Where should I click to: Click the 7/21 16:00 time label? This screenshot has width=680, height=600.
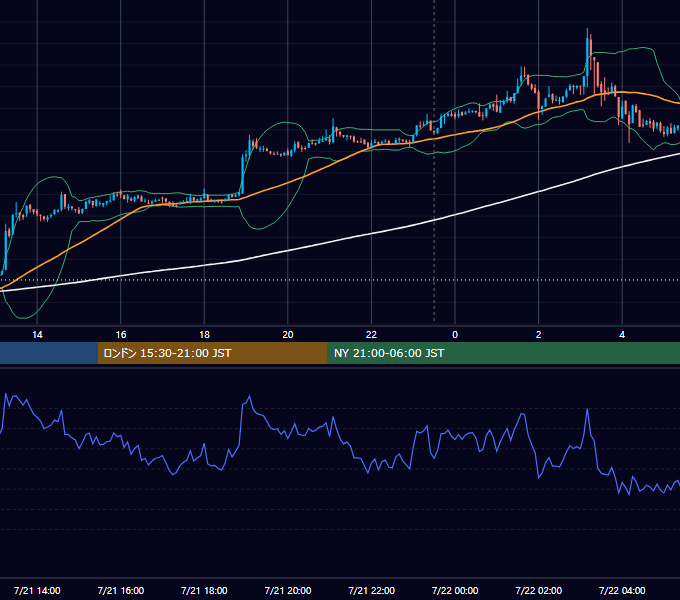coord(121,590)
